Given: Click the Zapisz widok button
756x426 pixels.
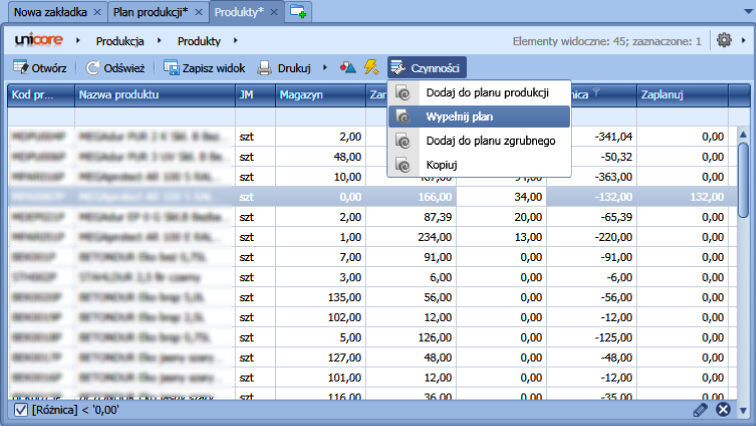Looking at the screenshot, I should click(205, 68).
